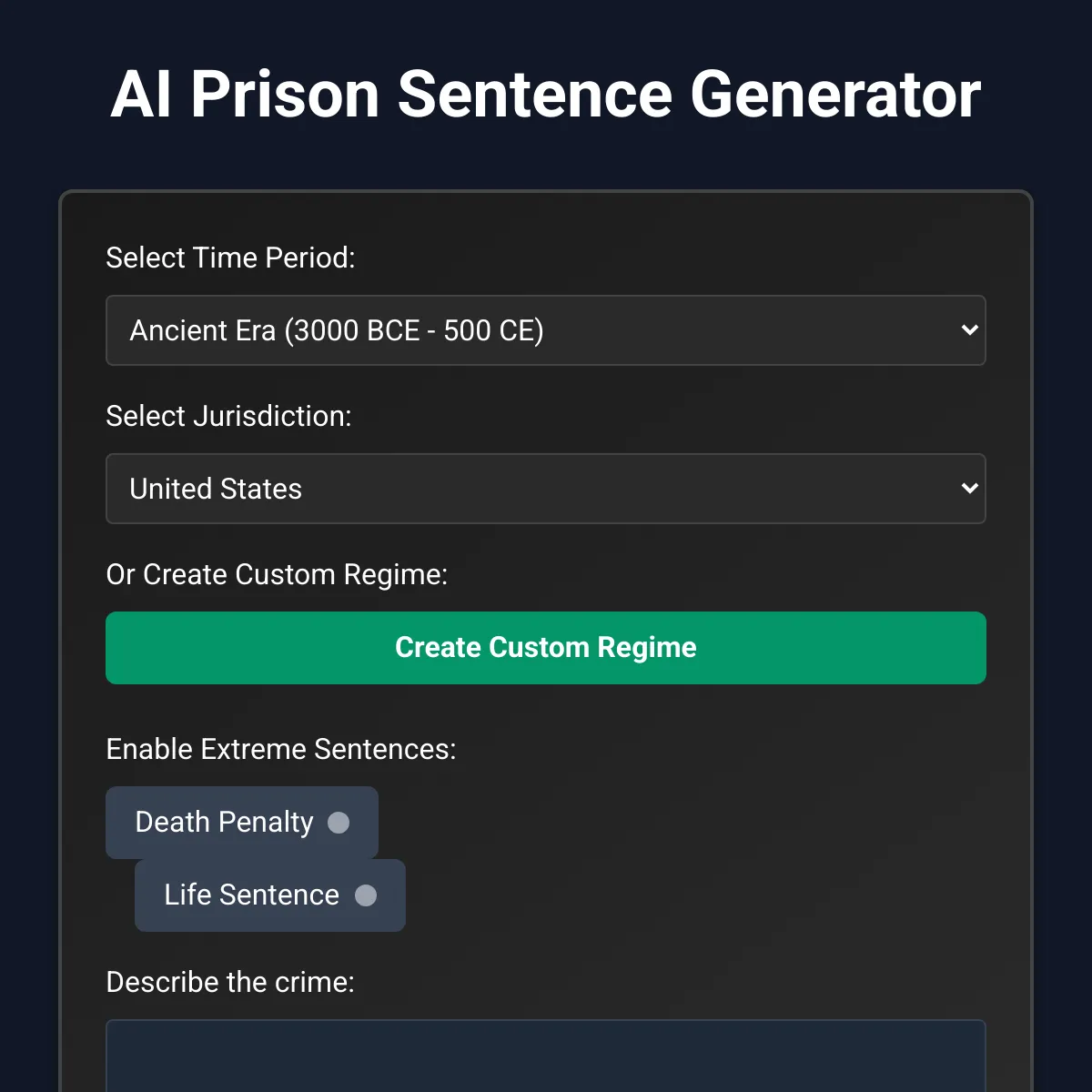The width and height of the screenshot is (1092, 1092).
Task: Enable the Death Penalty toggle
Action: pos(242,823)
